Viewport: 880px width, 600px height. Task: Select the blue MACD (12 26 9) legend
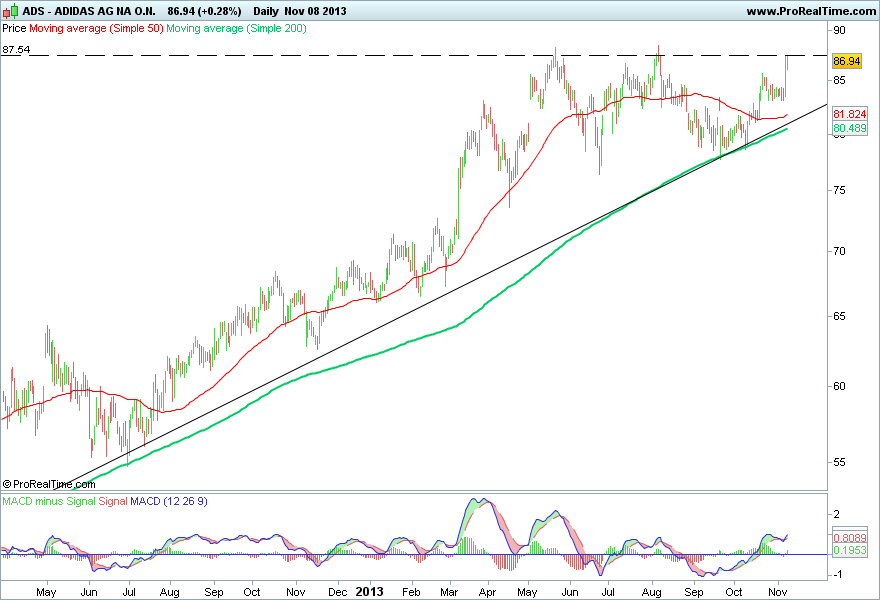pos(169,501)
